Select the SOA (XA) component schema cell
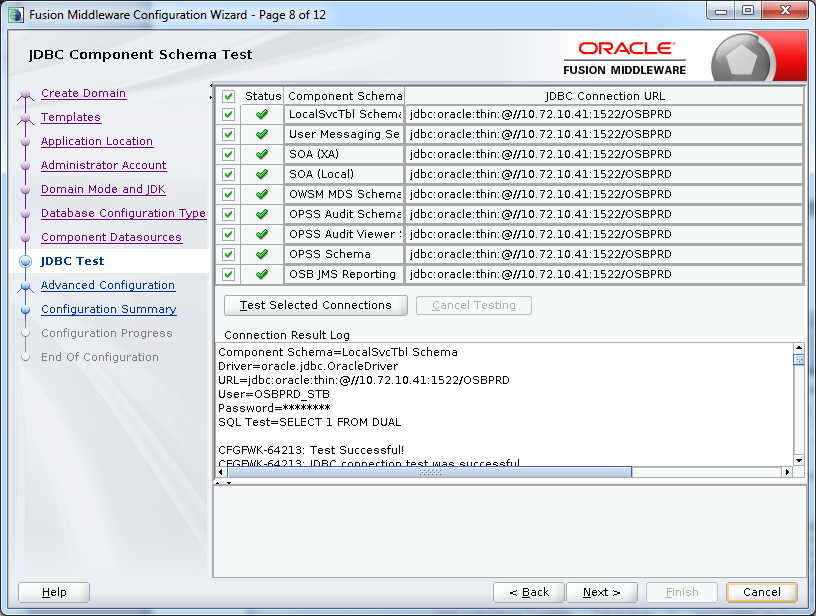The height and width of the screenshot is (616, 816). coord(345,155)
